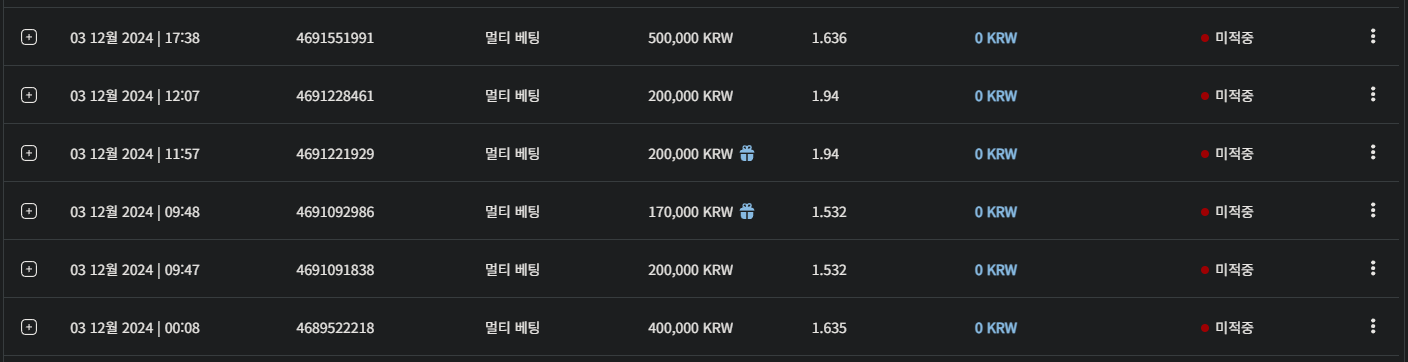Click 500,000 KRW stake amount
The image size is (1408, 362).
(x=690, y=38)
